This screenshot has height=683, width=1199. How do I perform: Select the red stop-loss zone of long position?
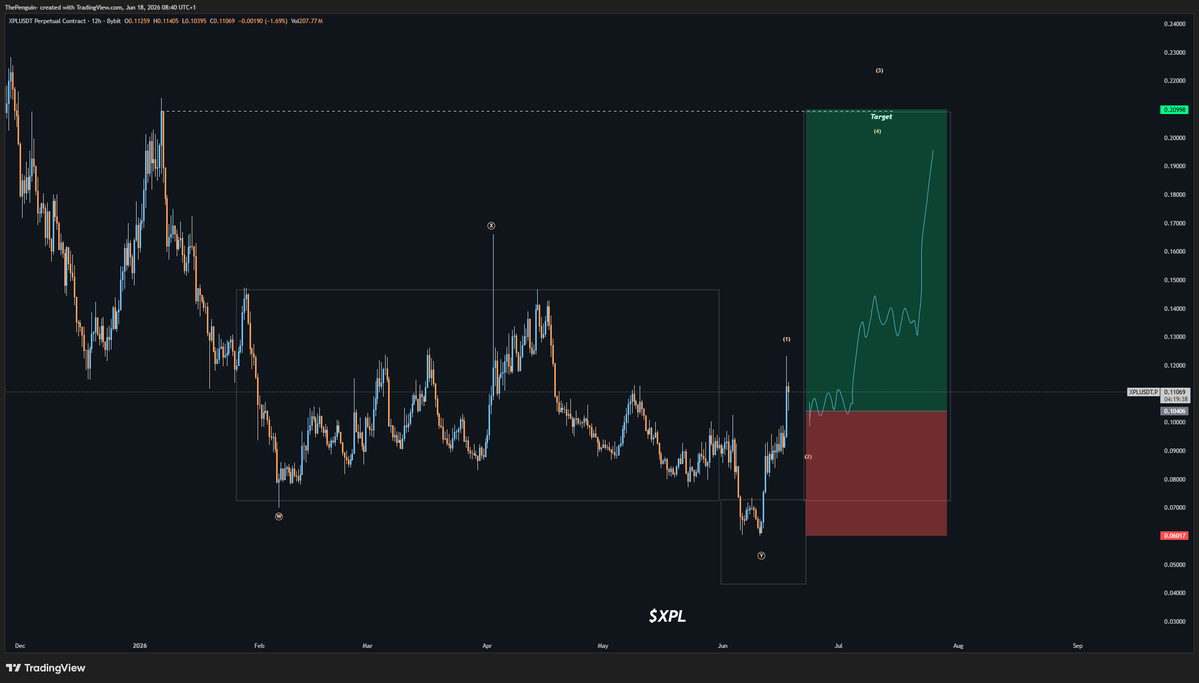[876, 473]
